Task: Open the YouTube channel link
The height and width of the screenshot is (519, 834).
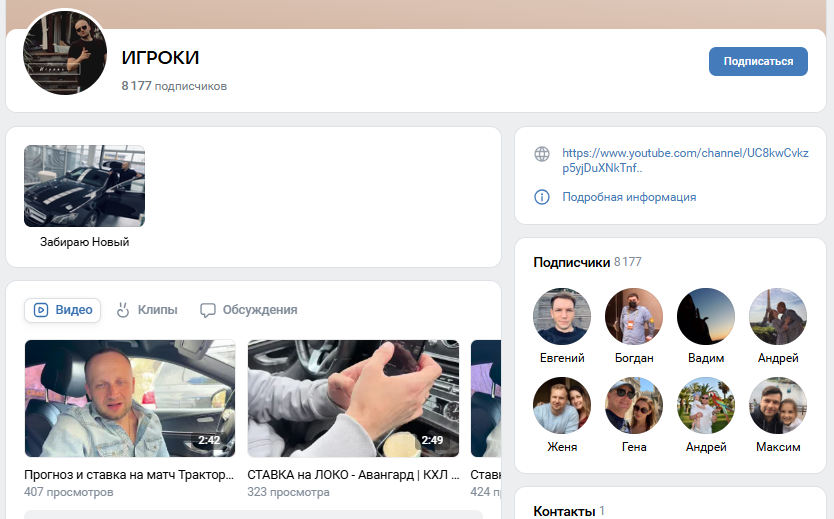Action: tap(685, 160)
